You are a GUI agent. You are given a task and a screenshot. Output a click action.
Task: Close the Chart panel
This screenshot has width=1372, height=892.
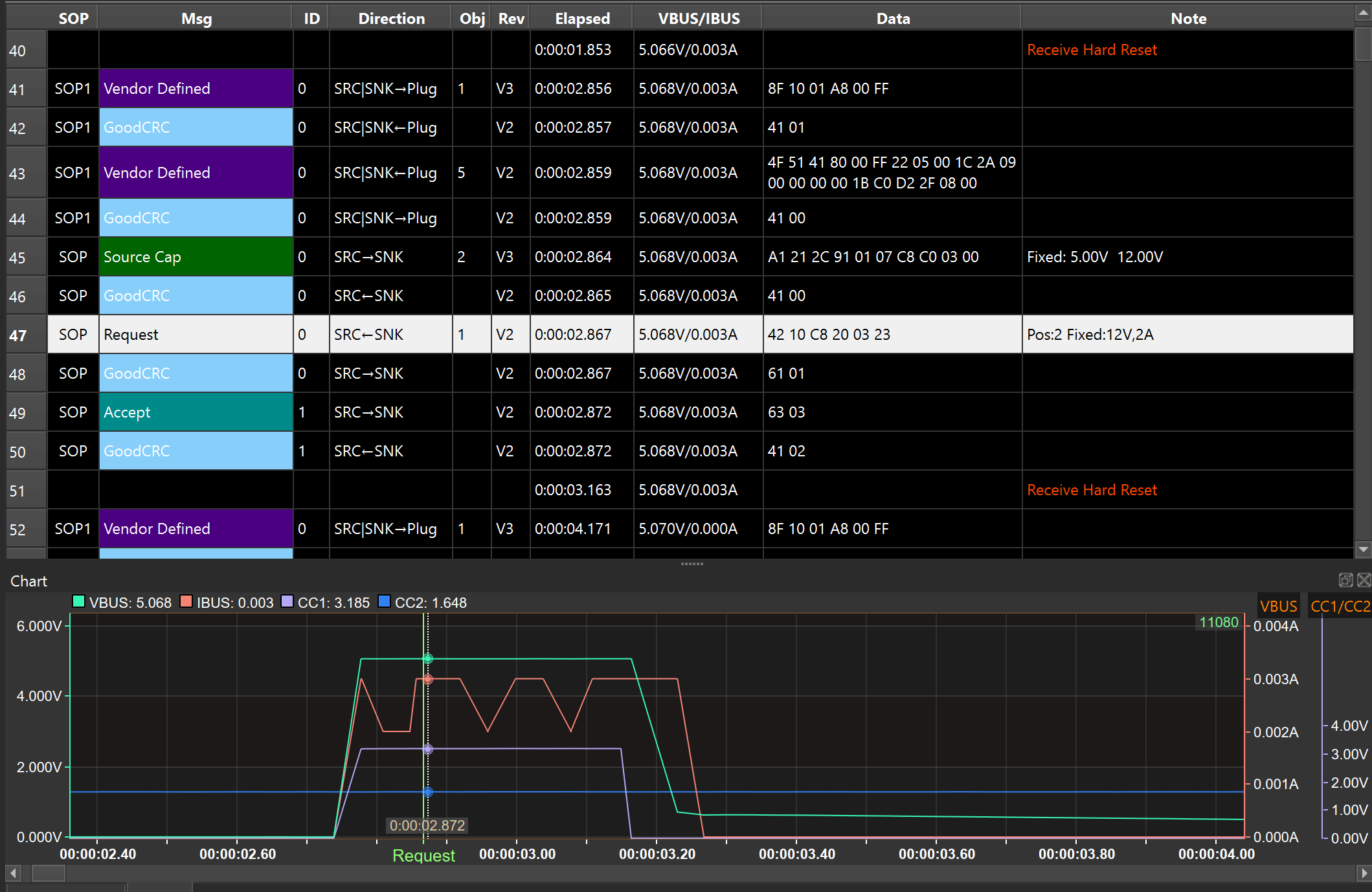[x=1364, y=580]
